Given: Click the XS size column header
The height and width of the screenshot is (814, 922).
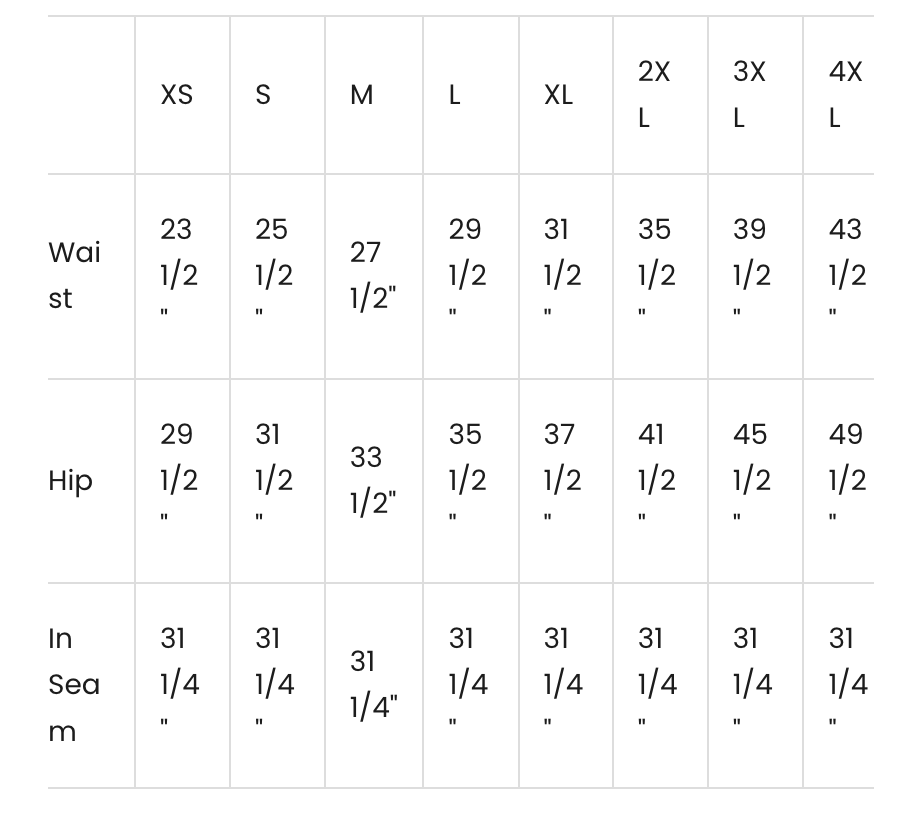Looking at the screenshot, I should click(177, 95).
